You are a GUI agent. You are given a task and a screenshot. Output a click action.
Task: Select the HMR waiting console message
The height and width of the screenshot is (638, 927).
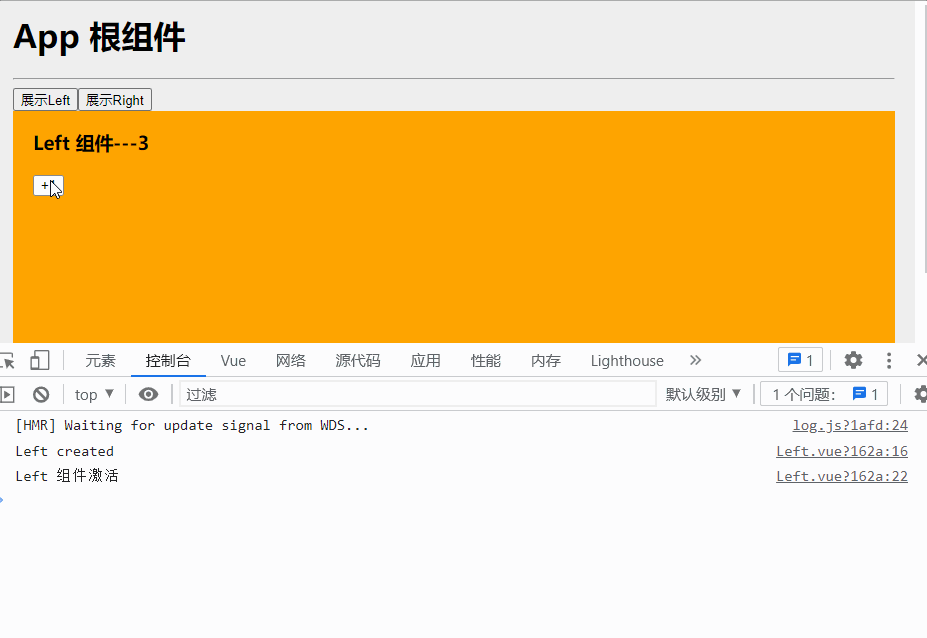click(192, 425)
